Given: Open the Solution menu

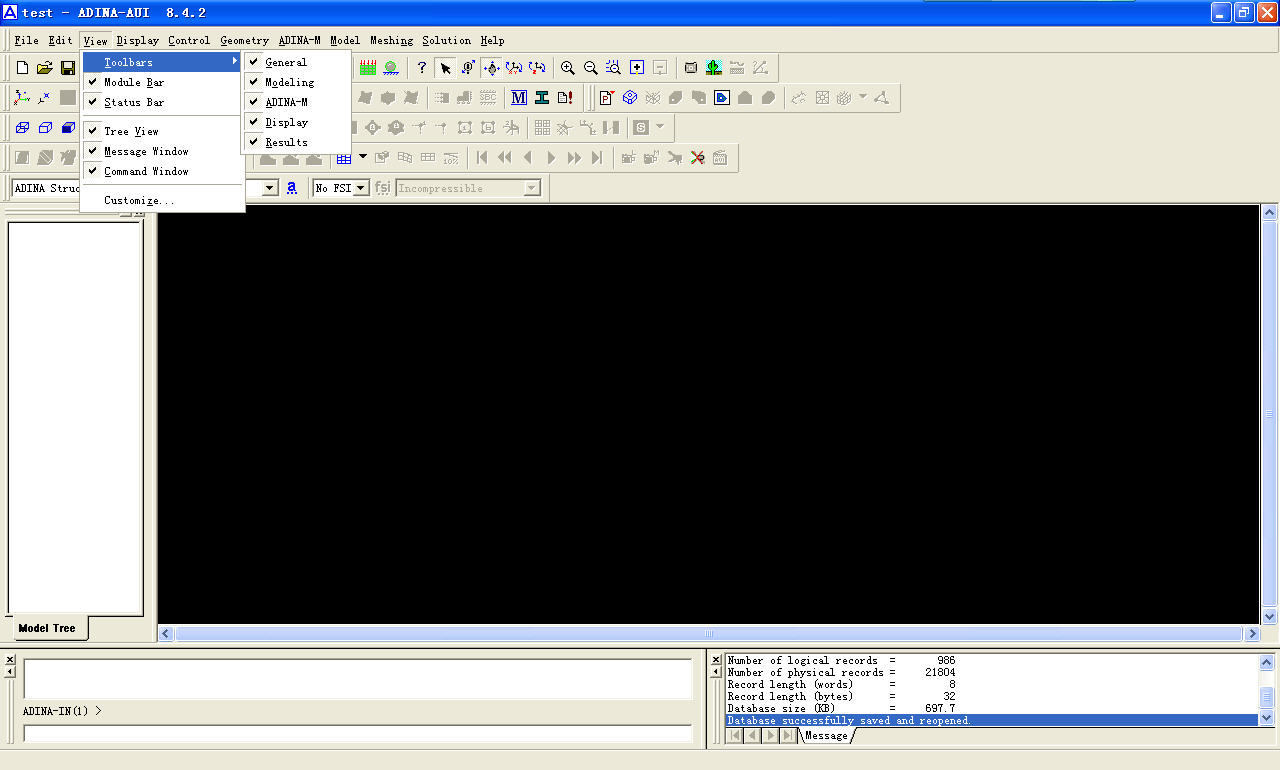Looking at the screenshot, I should coord(446,41).
